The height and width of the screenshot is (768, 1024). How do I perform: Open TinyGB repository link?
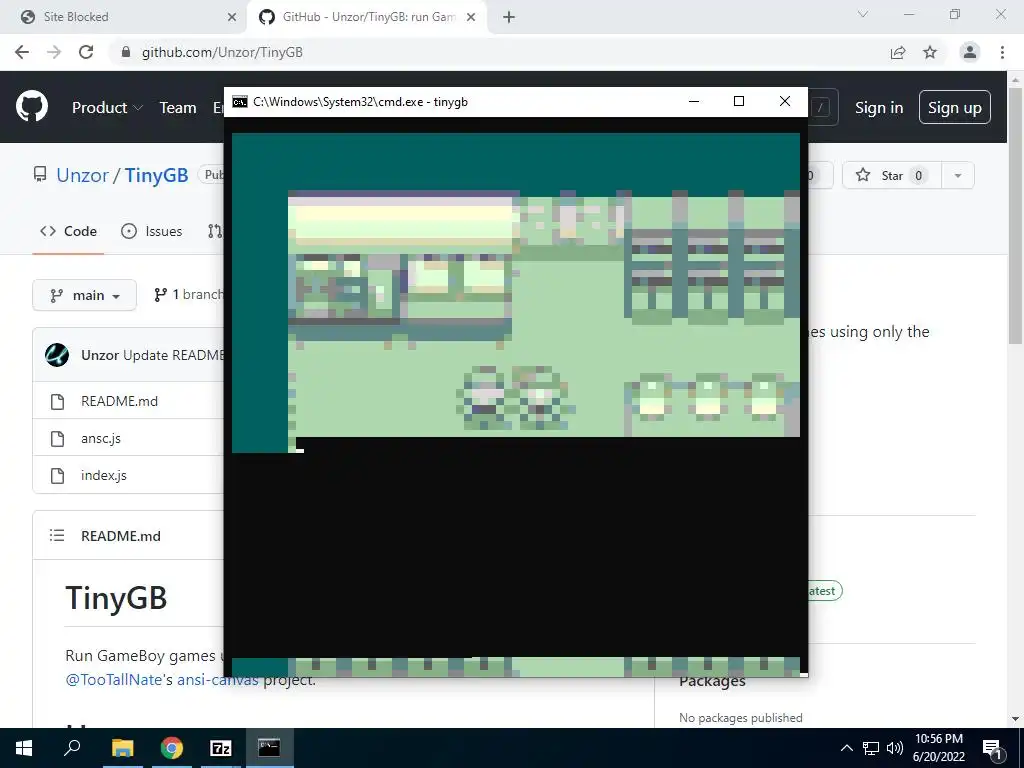(156, 175)
